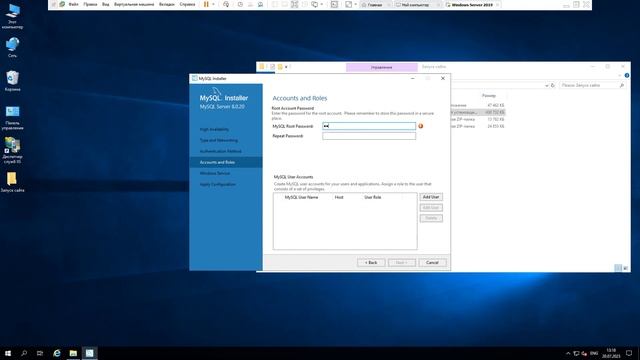Go to Windows Service step
Screen dimensions: 640x360
click(215, 173)
